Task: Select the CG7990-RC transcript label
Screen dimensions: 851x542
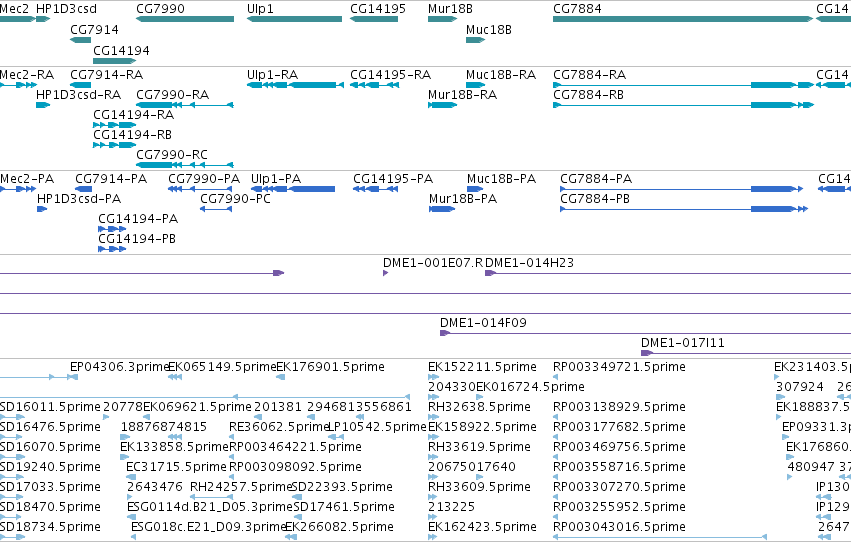Action: pyautogui.click(x=172, y=155)
